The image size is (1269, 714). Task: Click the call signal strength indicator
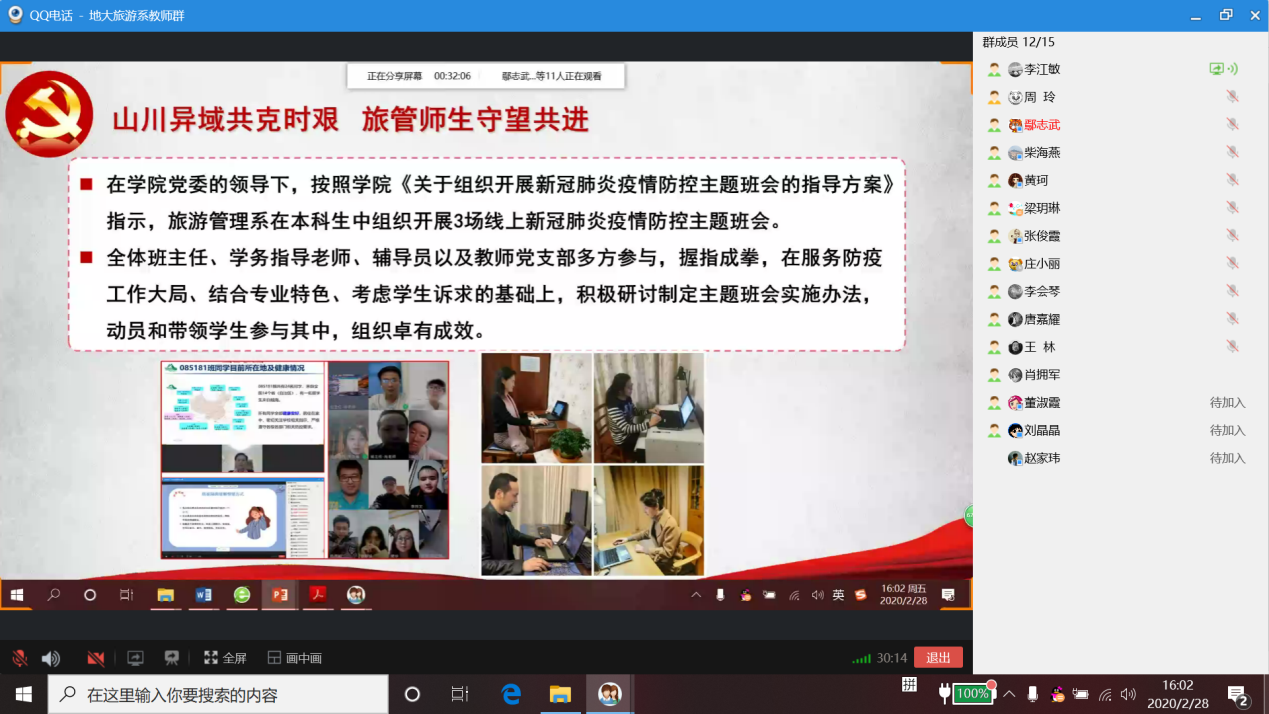(861, 659)
